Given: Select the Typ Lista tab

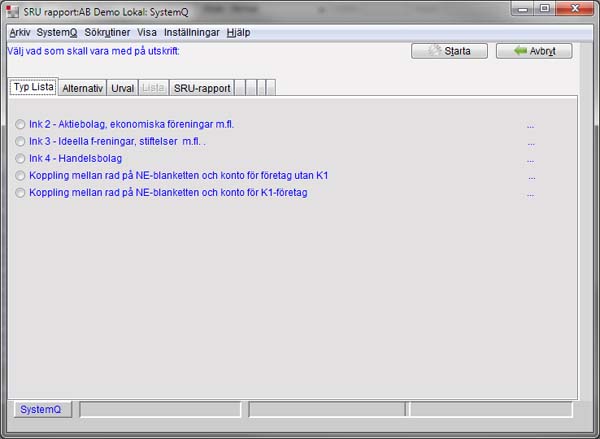Looking at the screenshot, I should [33, 87].
